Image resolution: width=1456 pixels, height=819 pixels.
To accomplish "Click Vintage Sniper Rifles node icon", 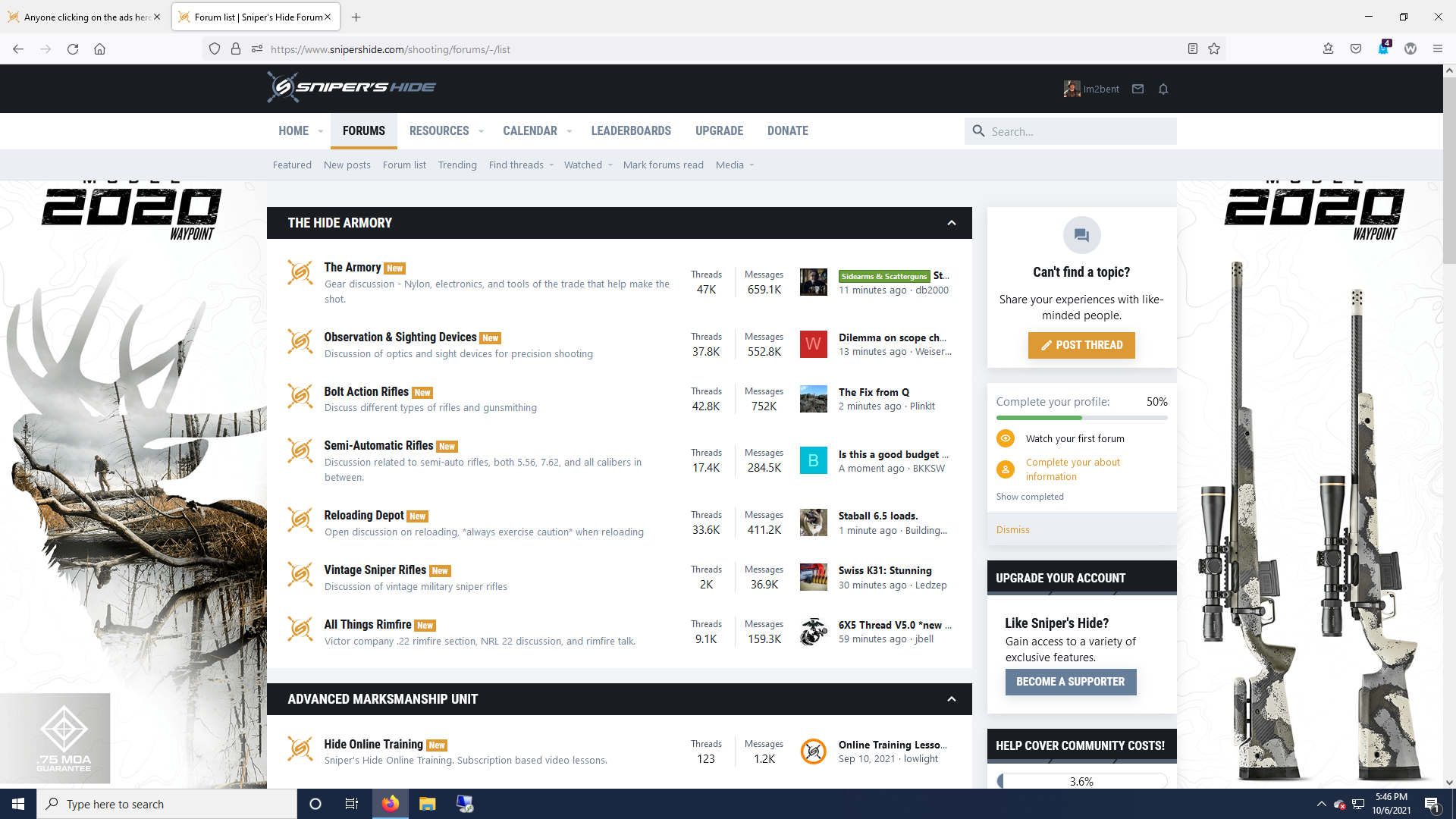I will coord(300,575).
